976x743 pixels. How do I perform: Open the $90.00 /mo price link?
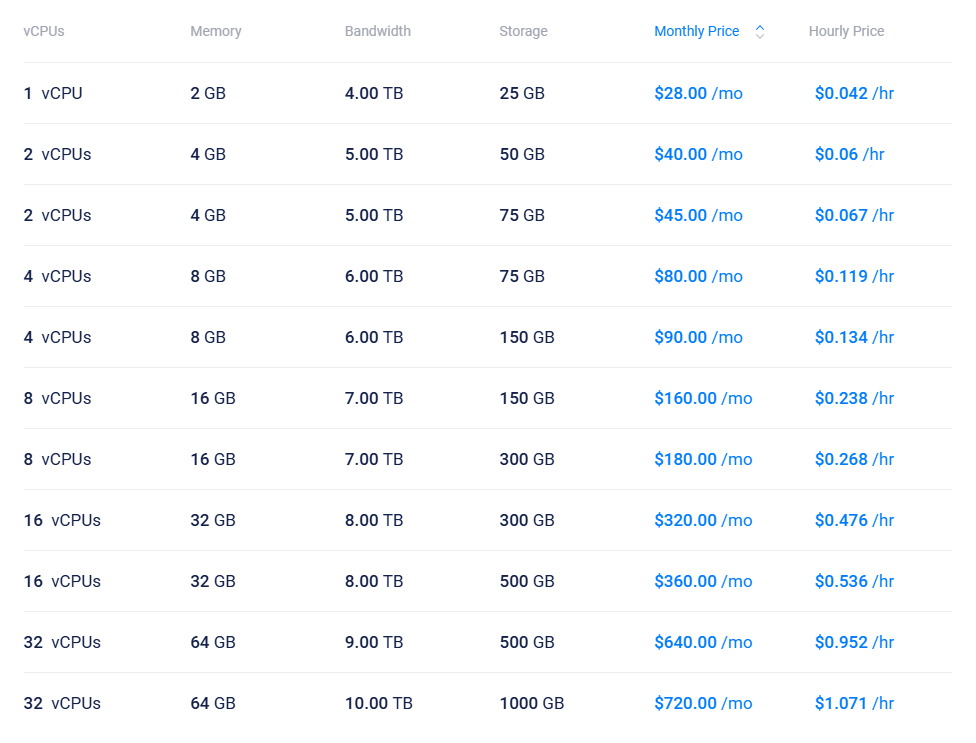pos(698,337)
